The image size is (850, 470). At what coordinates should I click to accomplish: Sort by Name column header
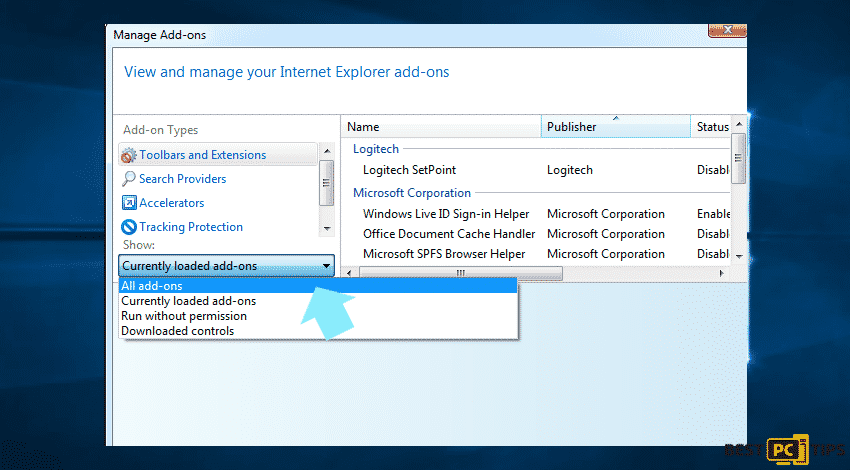pos(441,126)
